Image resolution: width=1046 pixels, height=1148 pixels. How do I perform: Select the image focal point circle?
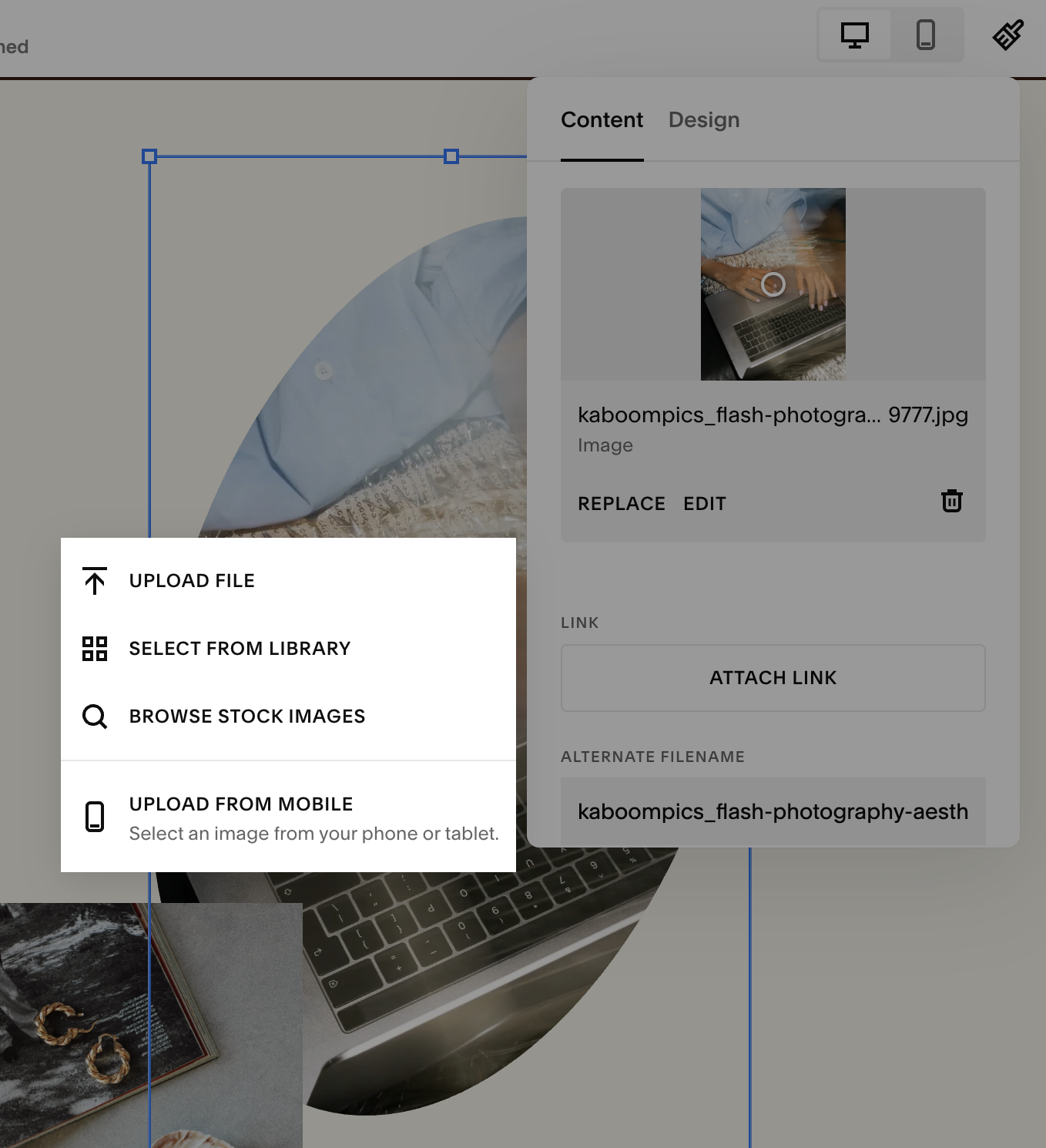coord(773,284)
